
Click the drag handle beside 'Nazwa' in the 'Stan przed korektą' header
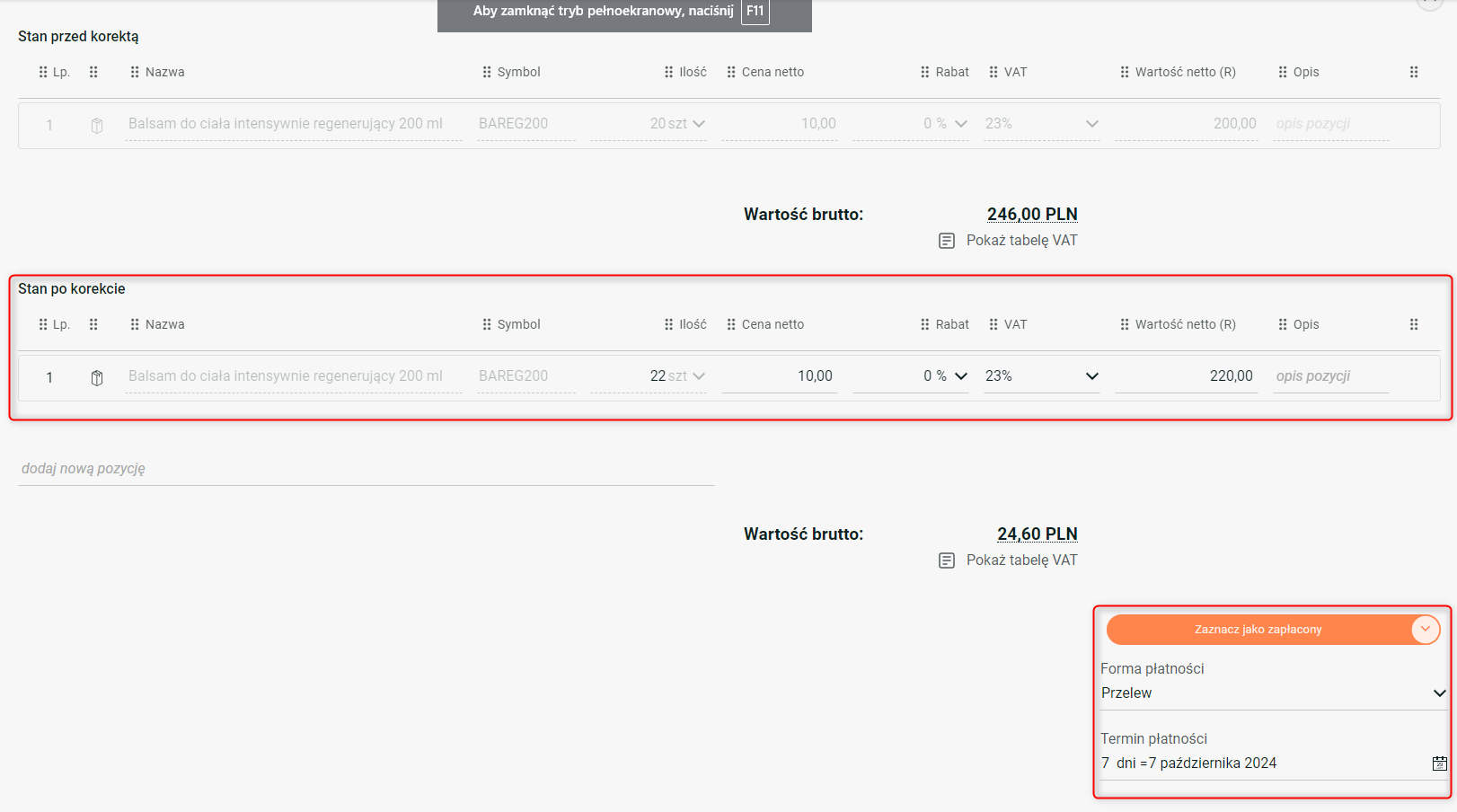(x=135, y=72)
